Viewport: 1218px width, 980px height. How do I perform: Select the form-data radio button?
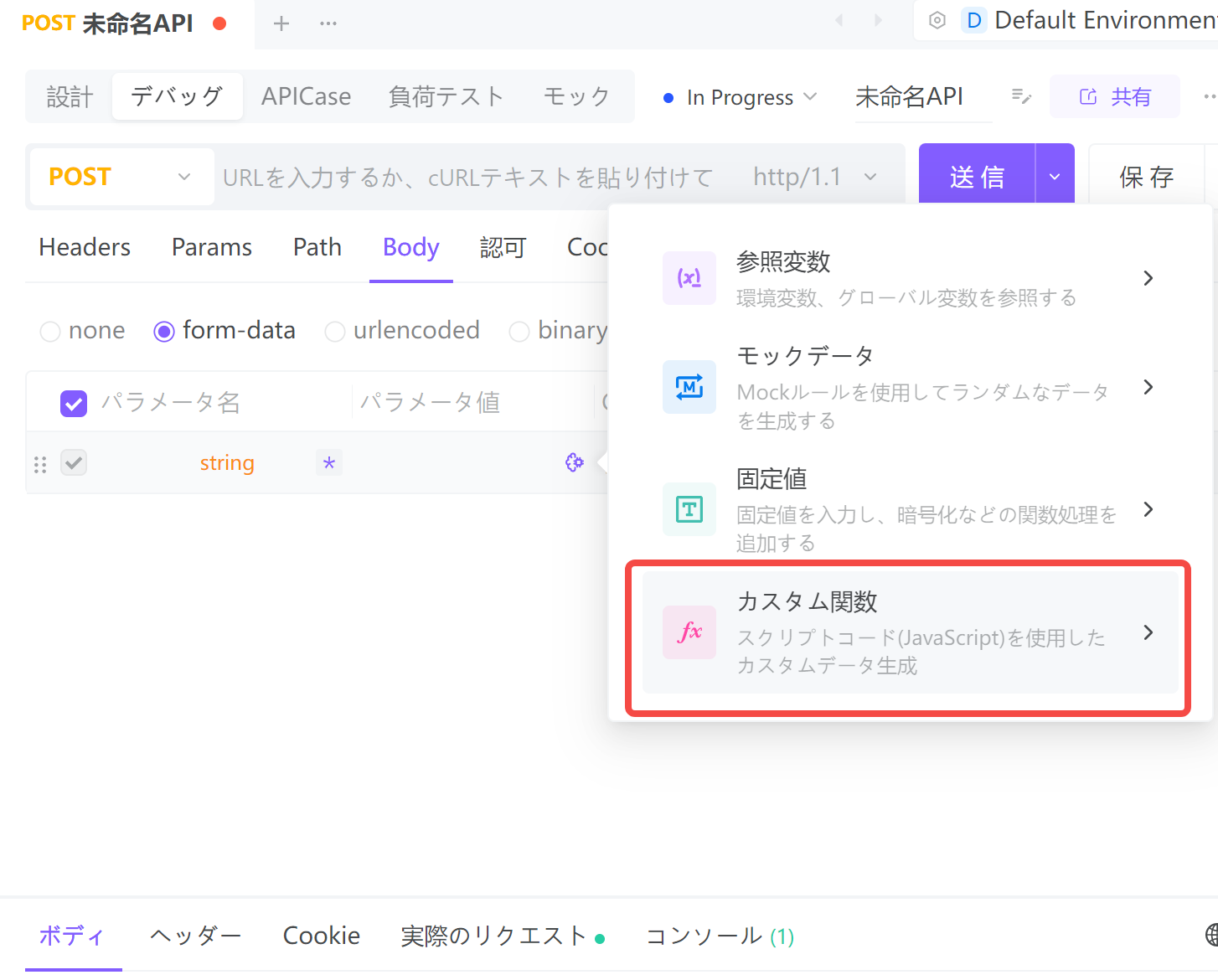pyautogui.click(x=165, y=331)
